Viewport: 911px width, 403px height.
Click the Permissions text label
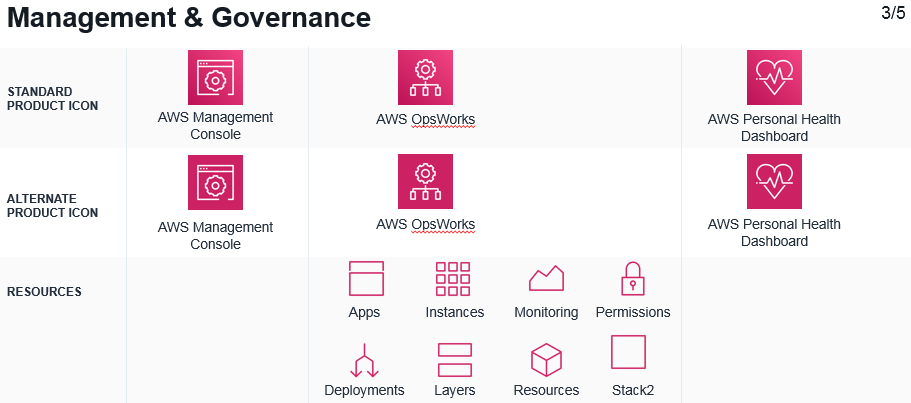click(633, 312)
